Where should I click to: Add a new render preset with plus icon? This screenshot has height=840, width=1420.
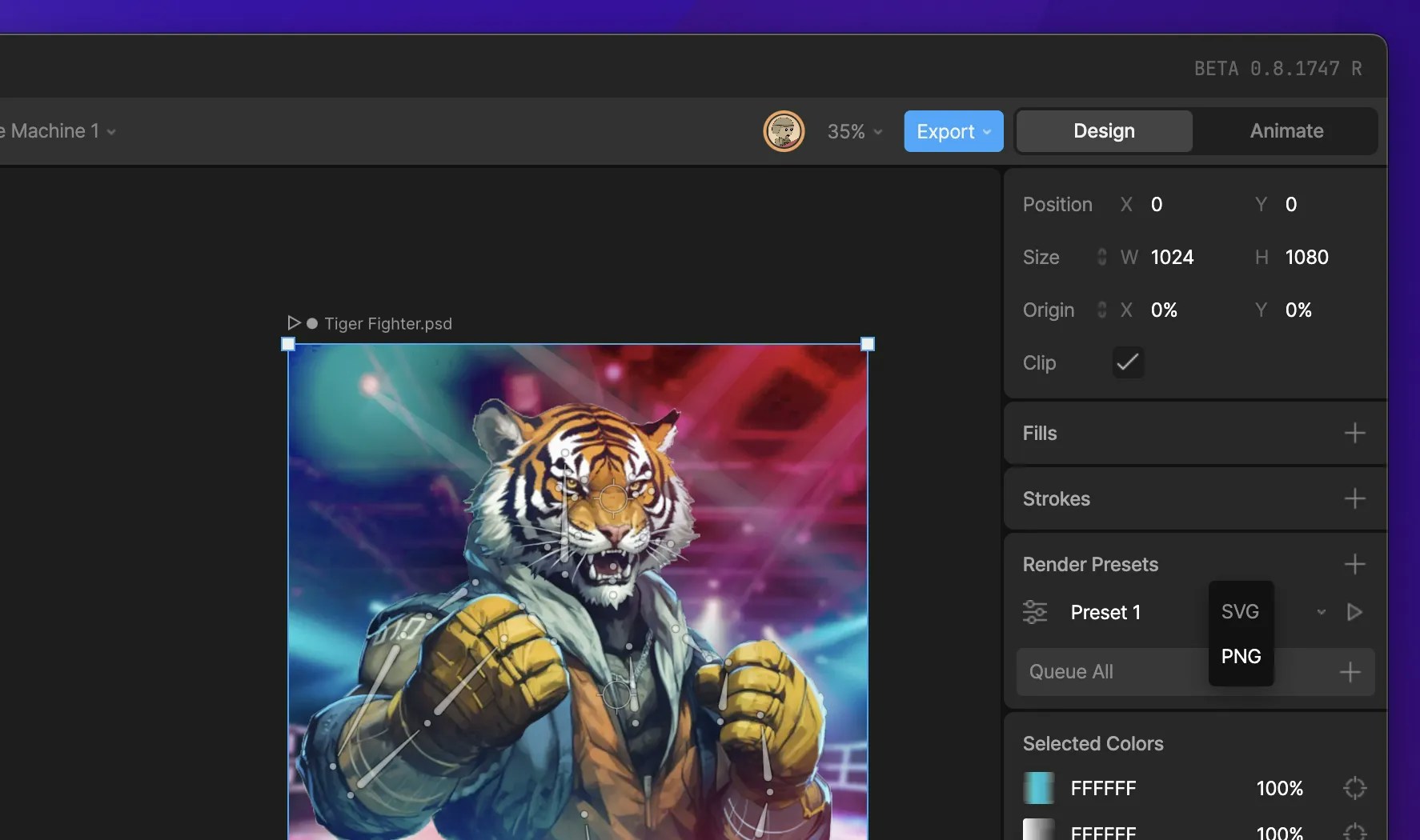click(1354, 565)
